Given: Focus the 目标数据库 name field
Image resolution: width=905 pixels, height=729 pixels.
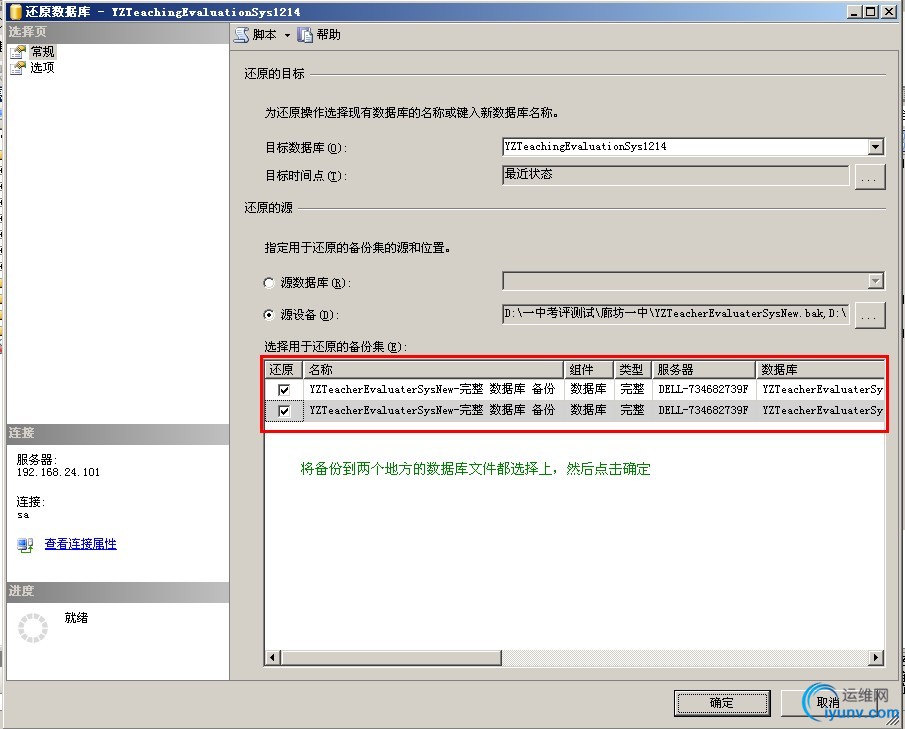Looking at the screenshot, I should tap(685, 147).
